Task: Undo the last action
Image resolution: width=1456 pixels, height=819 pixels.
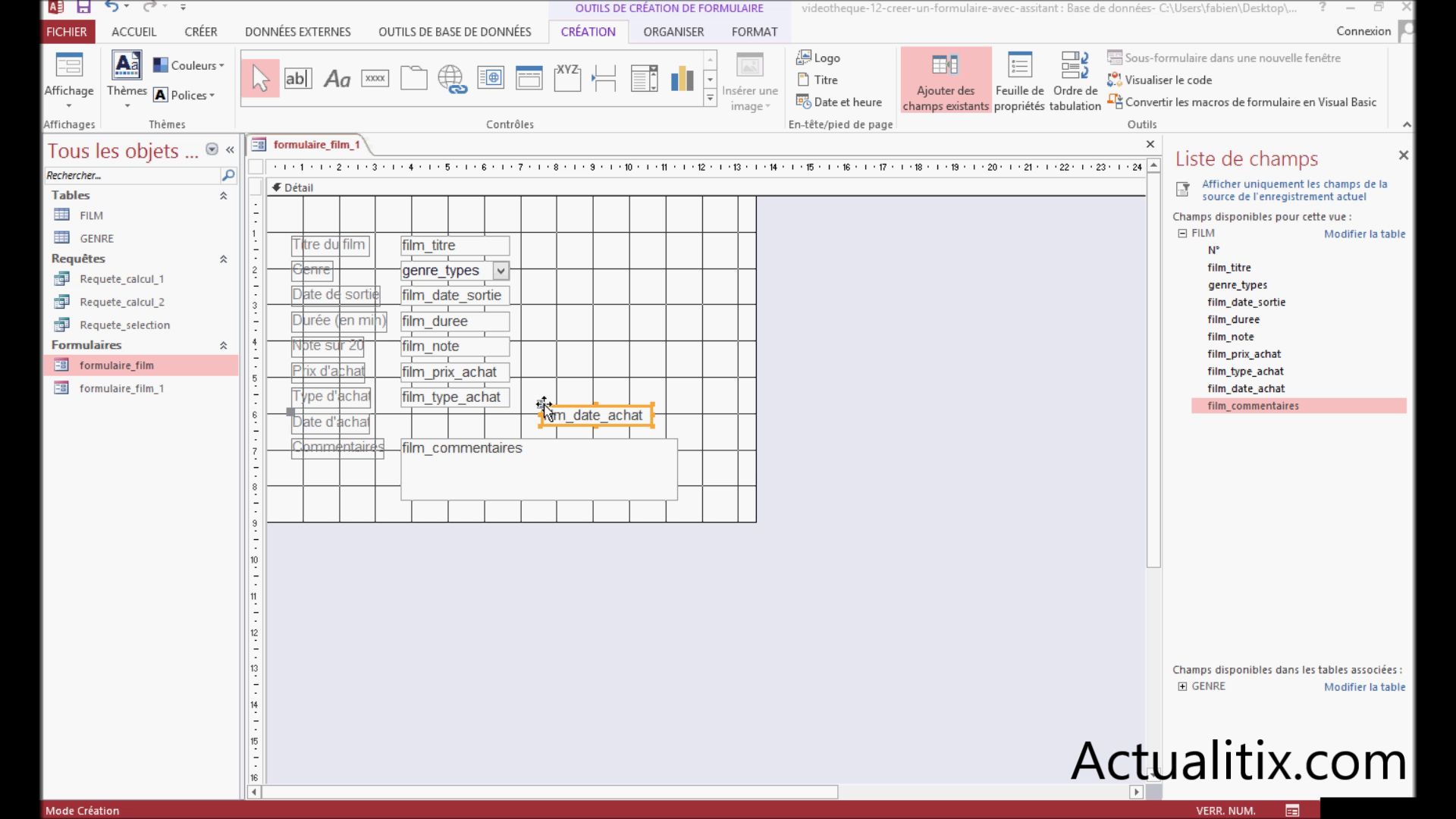Action: tap(111, 7)
